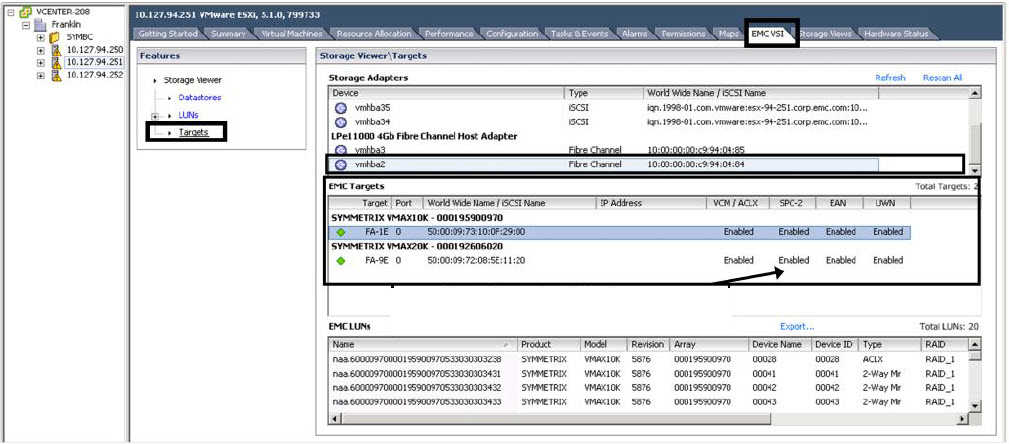Open the LUNs feature link
This screenshot has height=444, width=1009.
pos(188,115)
